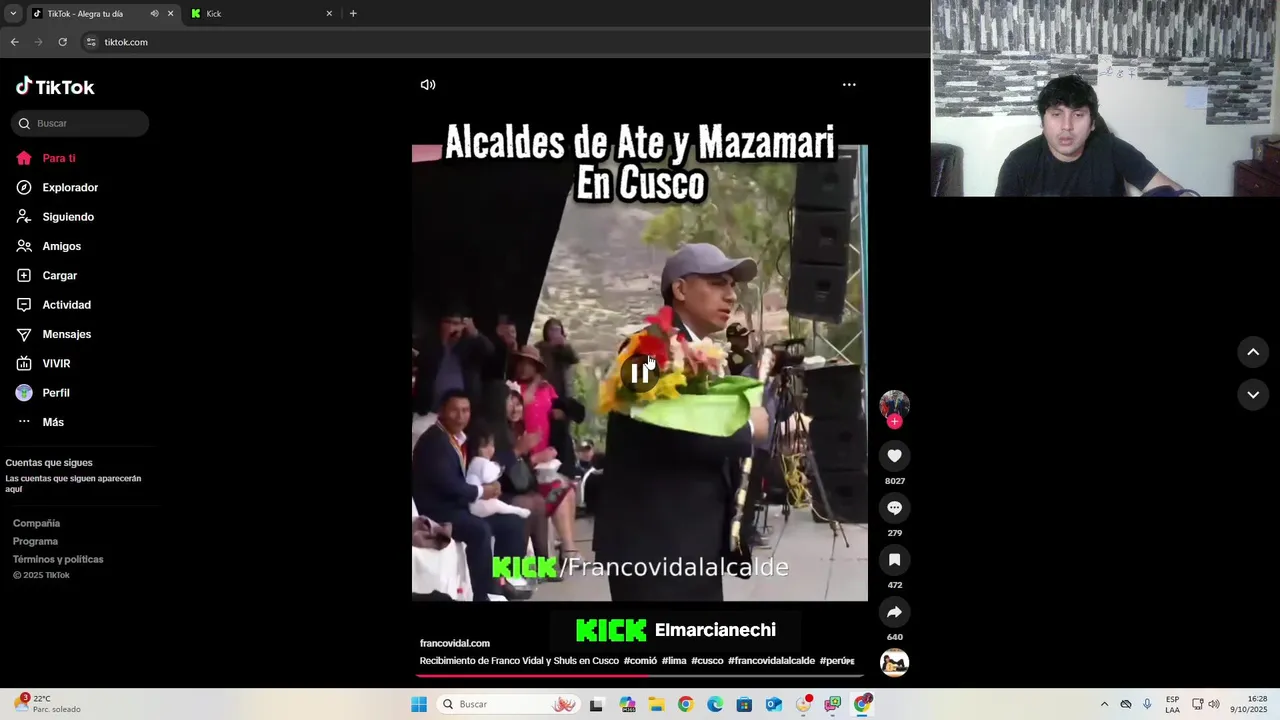
Task: Open a new browser tab
Action: (x=353, y=14)
